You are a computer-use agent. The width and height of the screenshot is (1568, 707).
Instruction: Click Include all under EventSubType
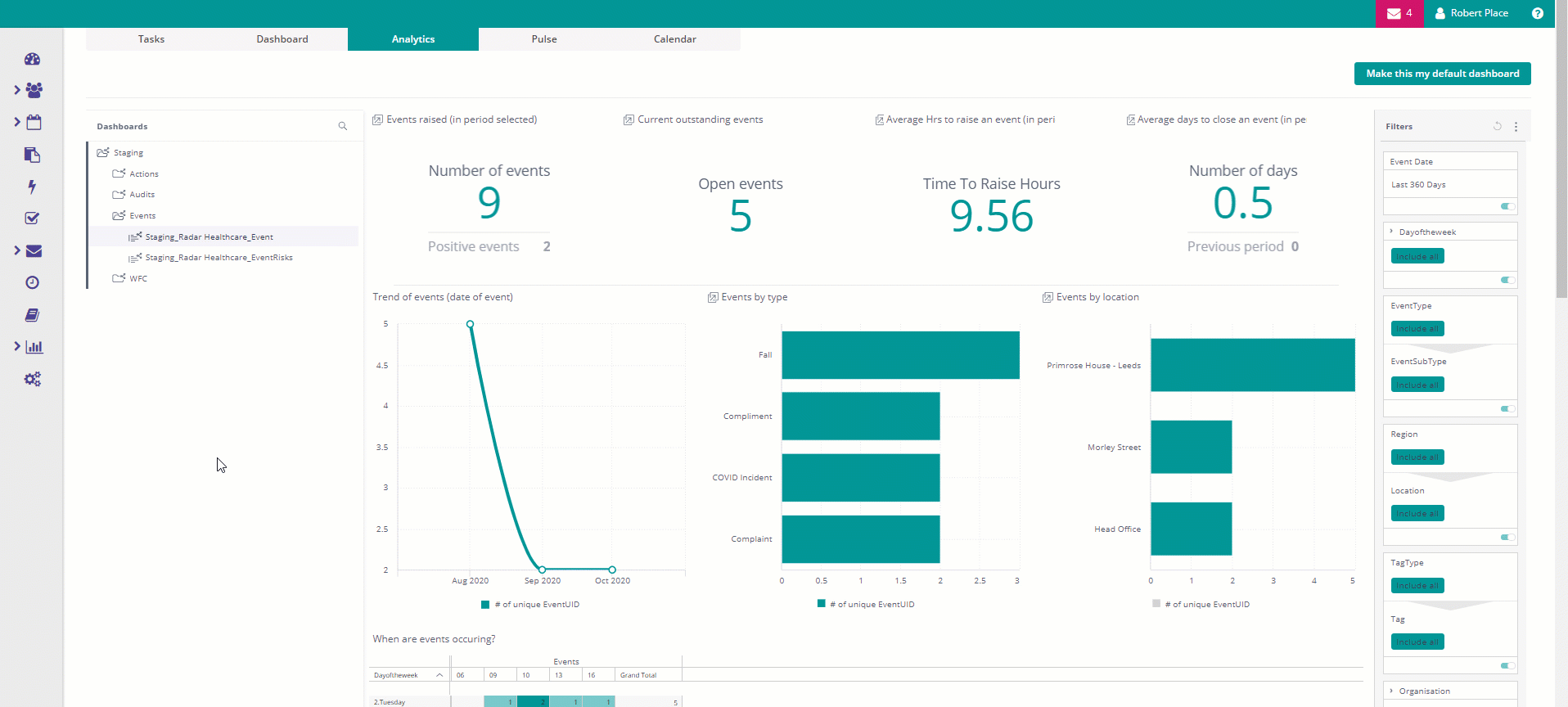(x=1417, y=385)
